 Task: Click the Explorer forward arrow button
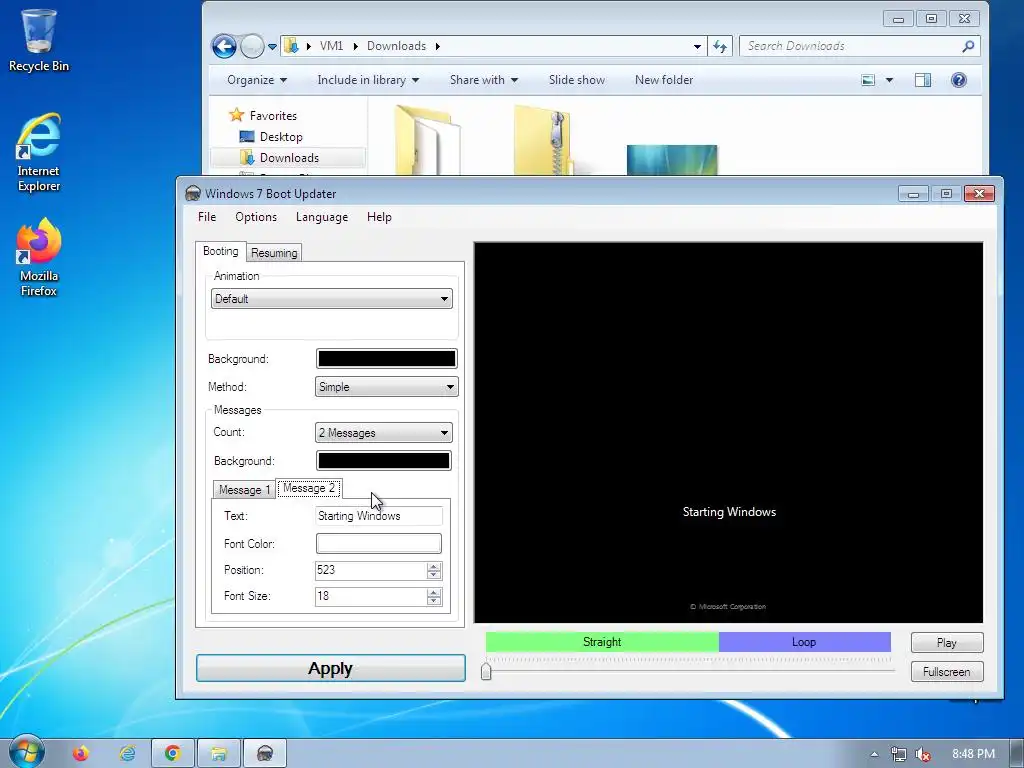tap(252, 46)
